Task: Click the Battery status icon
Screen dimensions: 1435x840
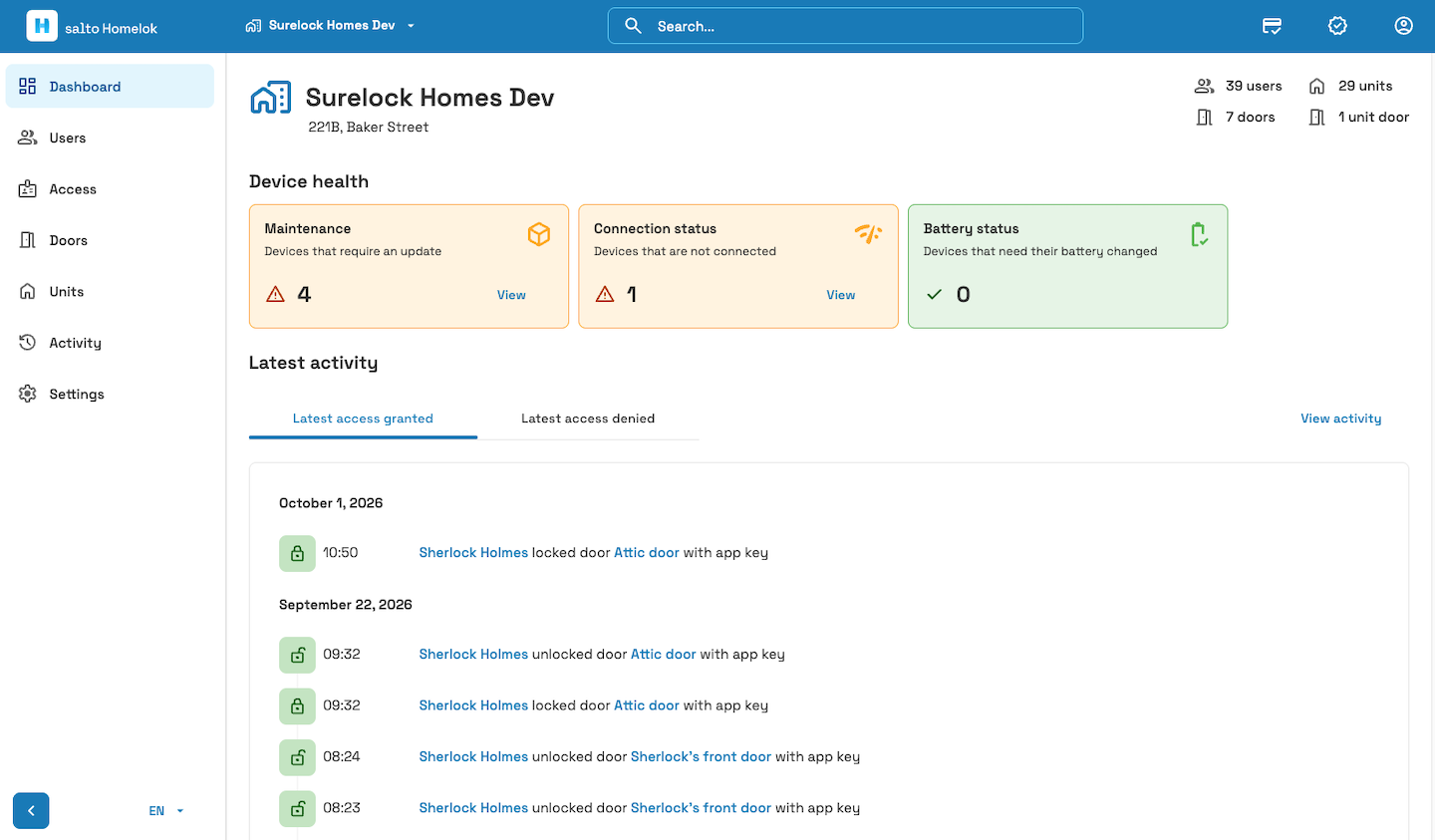Action: [1199, 234]
